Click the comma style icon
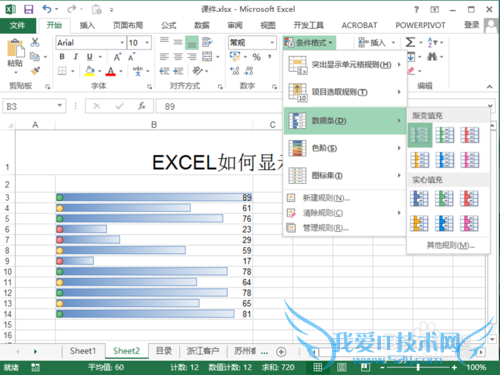 coord(270,56)
